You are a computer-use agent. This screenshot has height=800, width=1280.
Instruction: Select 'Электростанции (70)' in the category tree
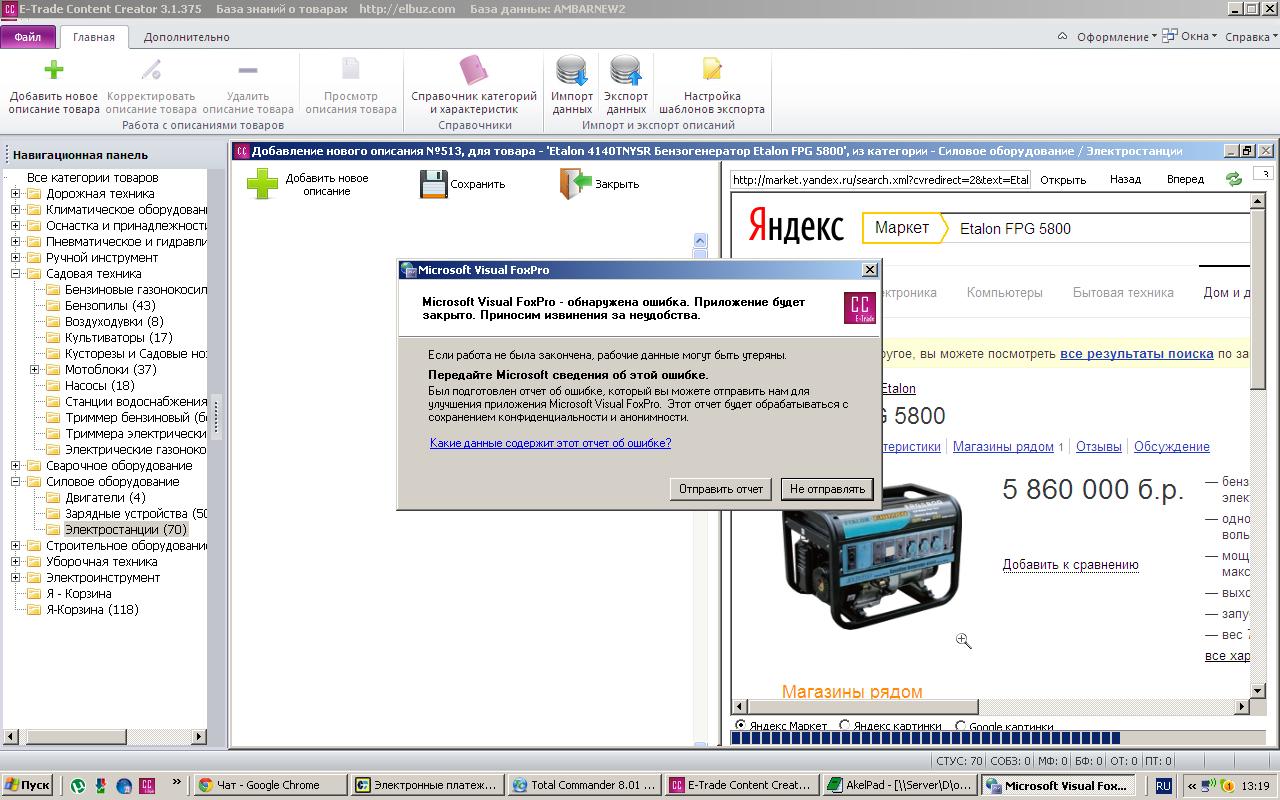[x=125, y=530]
